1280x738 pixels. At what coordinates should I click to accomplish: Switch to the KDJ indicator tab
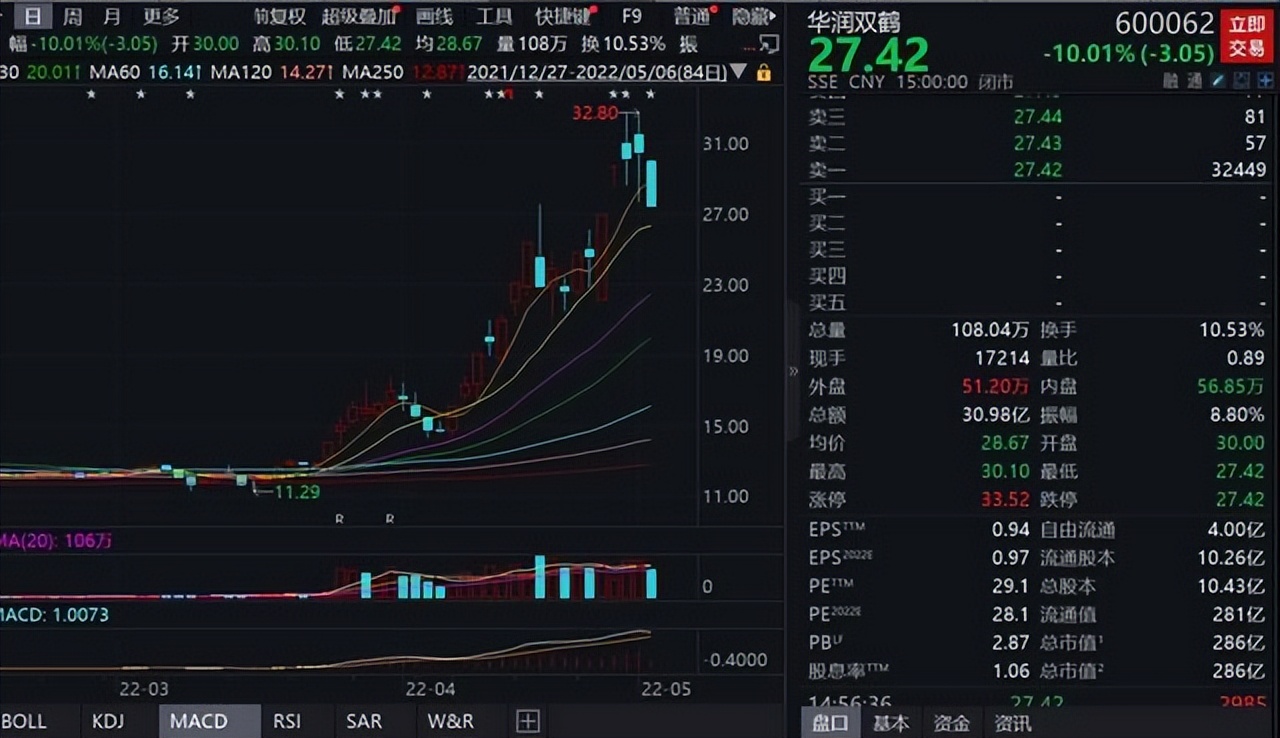108,720
